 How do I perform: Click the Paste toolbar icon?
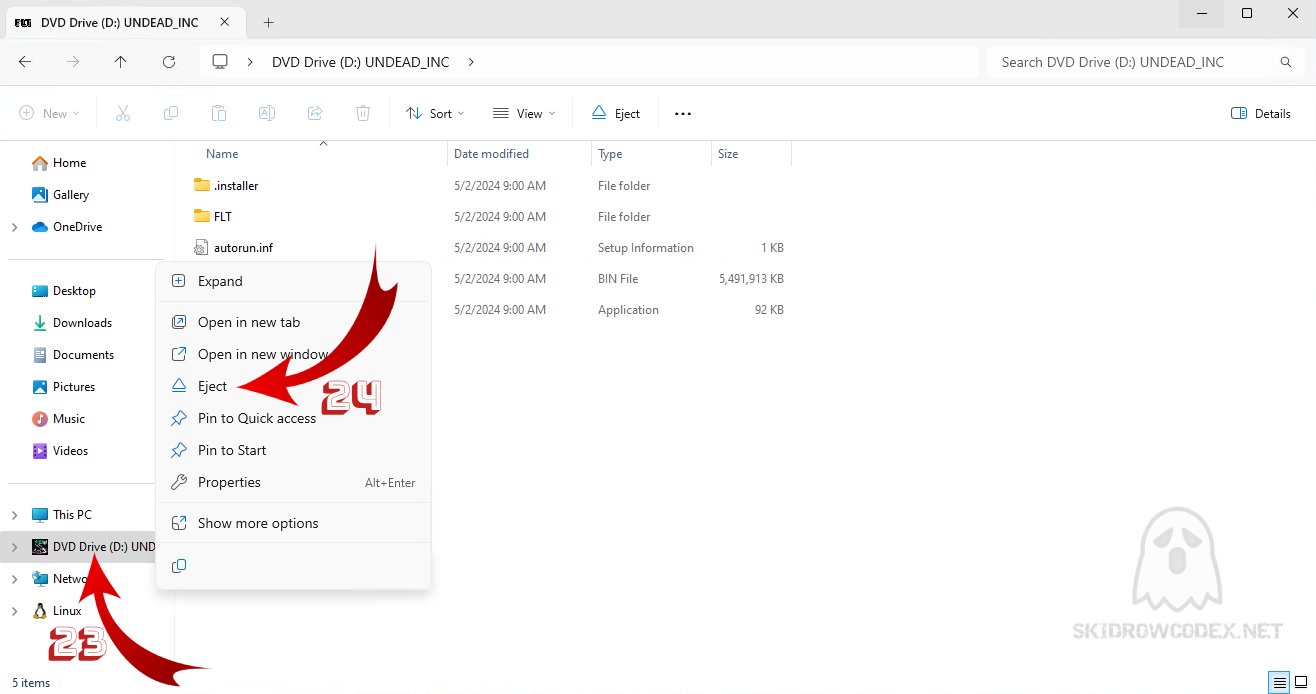pyautogui.click(x=219, y=114)
